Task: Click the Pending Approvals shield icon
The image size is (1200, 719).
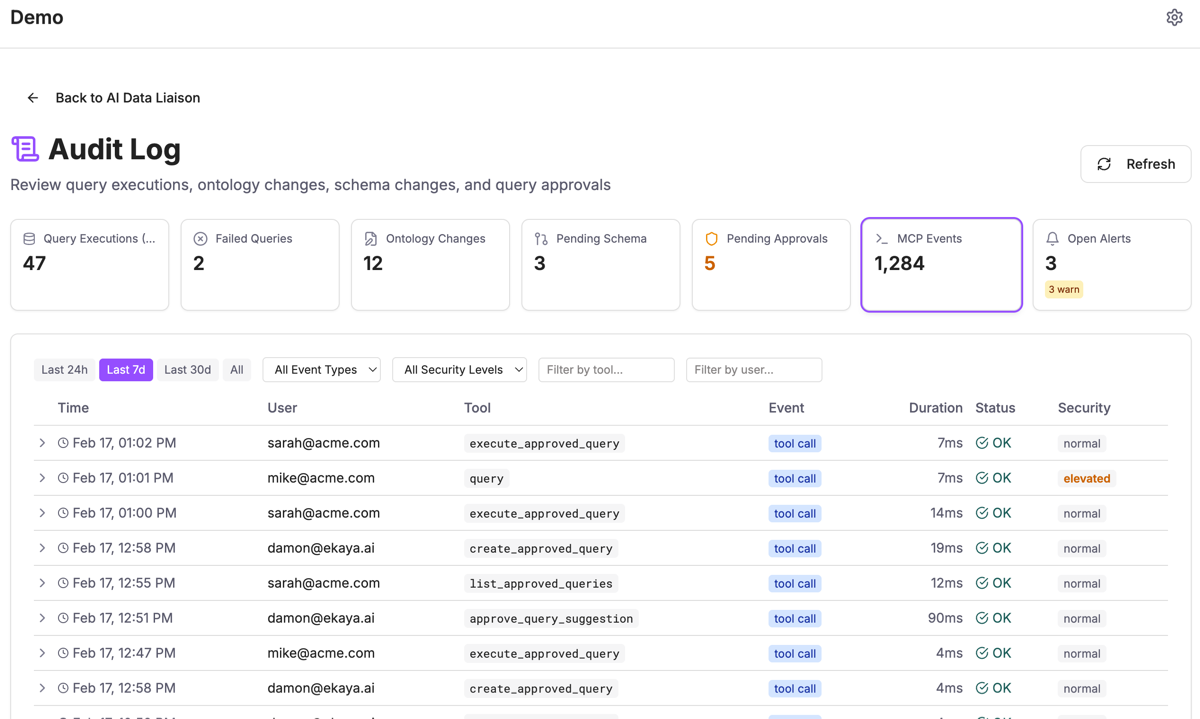Action: [711, 238]
